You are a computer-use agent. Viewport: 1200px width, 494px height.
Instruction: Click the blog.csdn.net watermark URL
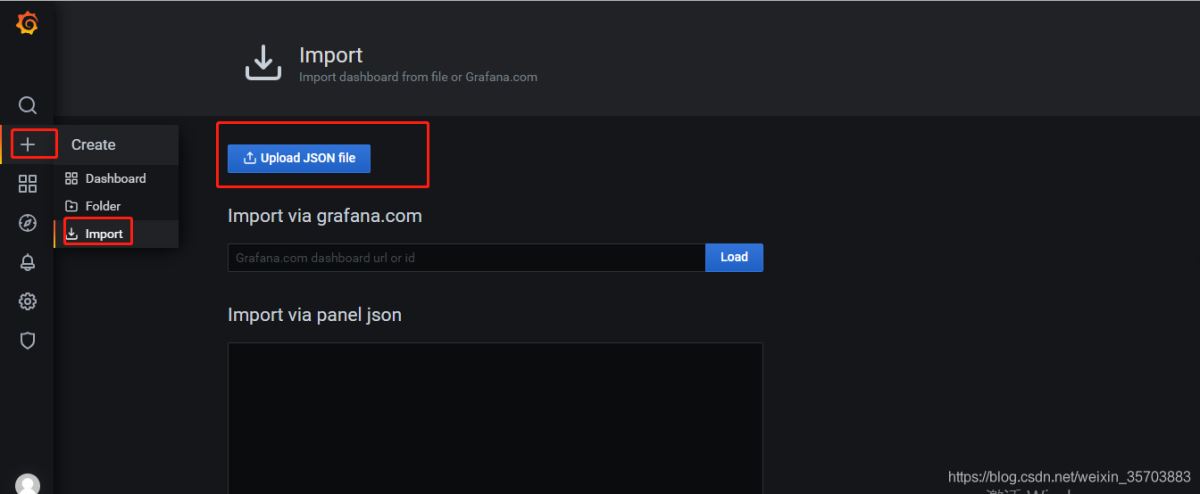(x=1068, y=477)
